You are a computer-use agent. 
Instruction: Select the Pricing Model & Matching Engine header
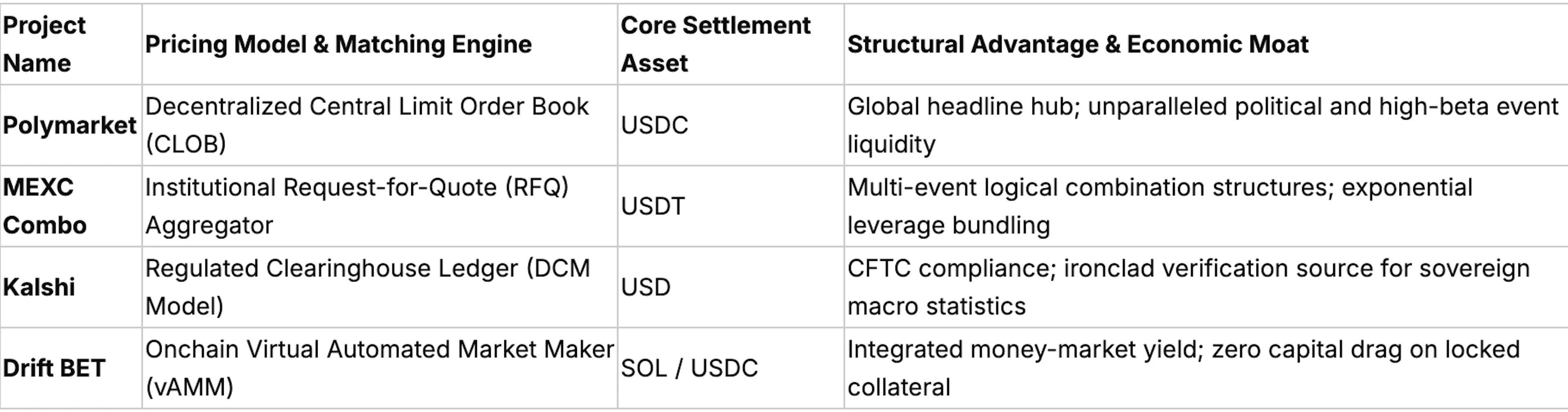[x=339, y=44]
